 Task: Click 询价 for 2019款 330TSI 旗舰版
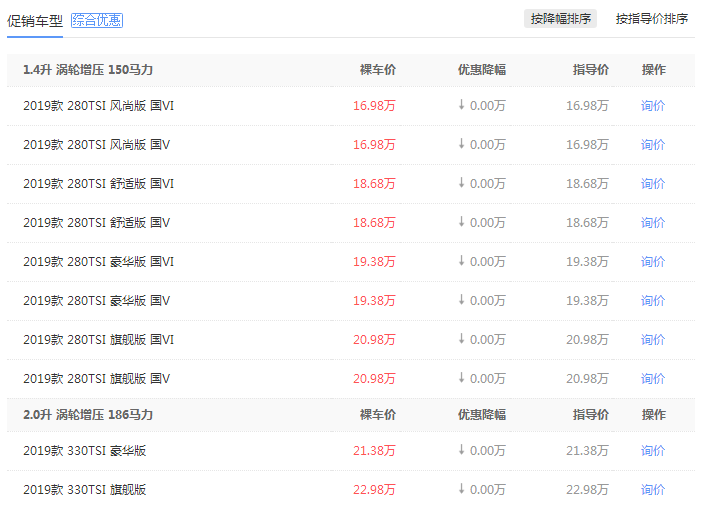(653, 490)
